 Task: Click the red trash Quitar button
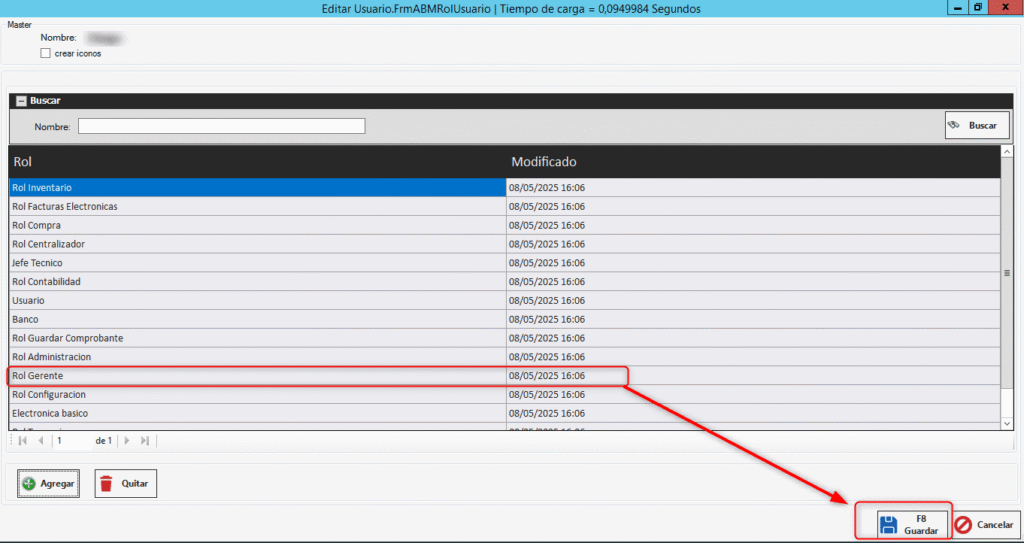pyautogui.click(x=126, y=483)
